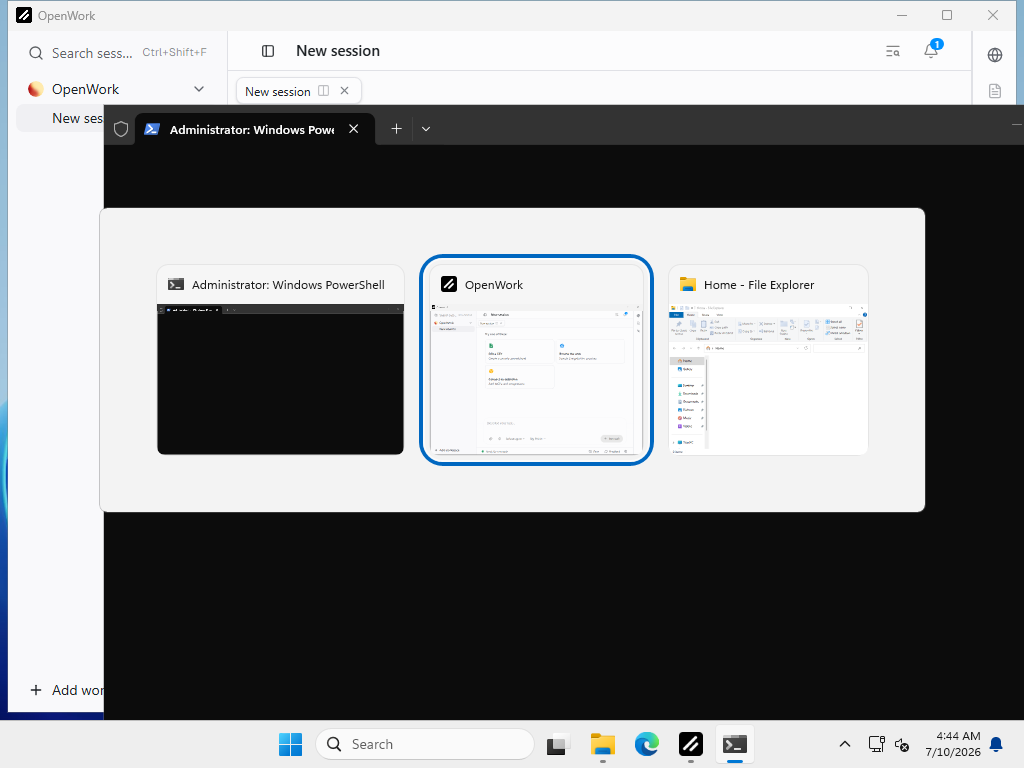
Task: Click OpenWork icon in switcher card
Action: (449, 284)
